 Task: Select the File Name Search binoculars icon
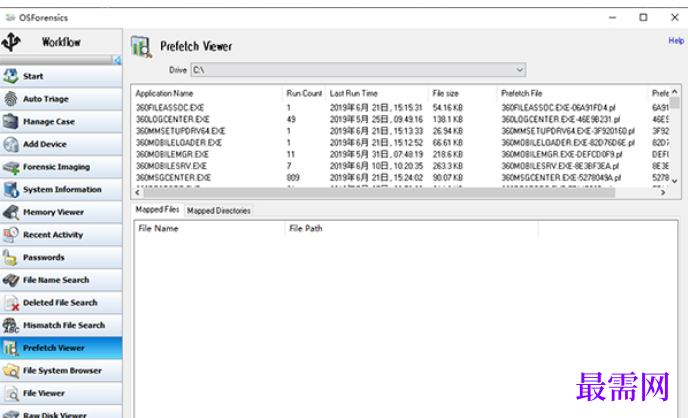point(11,280)
